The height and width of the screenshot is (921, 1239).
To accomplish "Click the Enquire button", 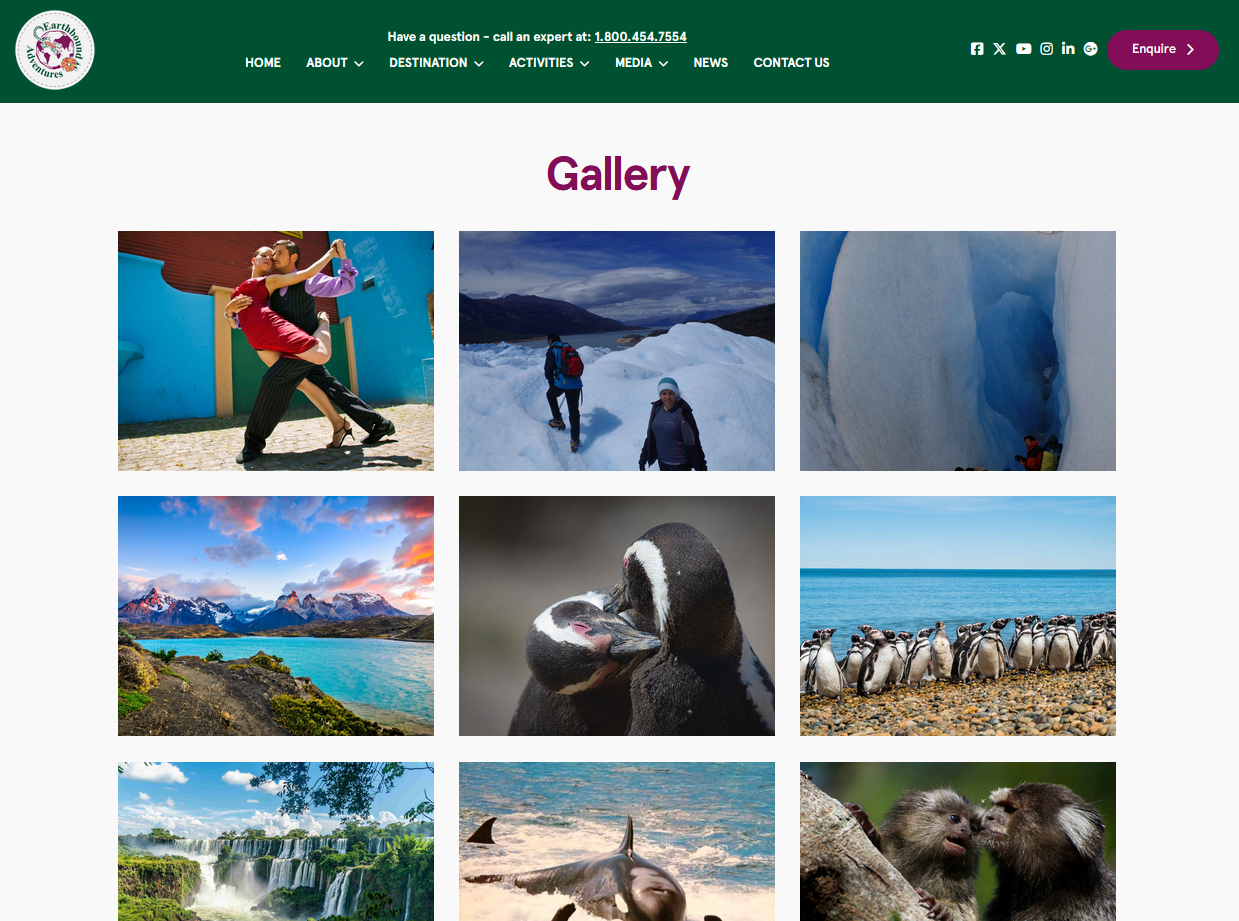I will pyautogui.click(x=1163, y=49).
